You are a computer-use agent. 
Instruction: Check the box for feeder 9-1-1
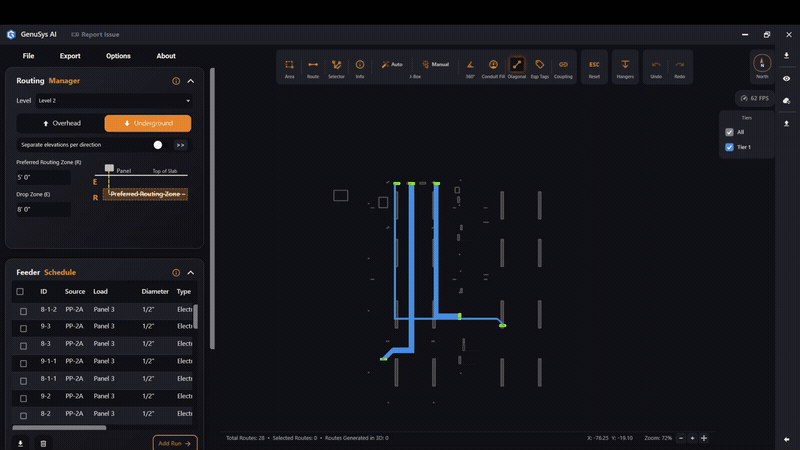(23, 364)
